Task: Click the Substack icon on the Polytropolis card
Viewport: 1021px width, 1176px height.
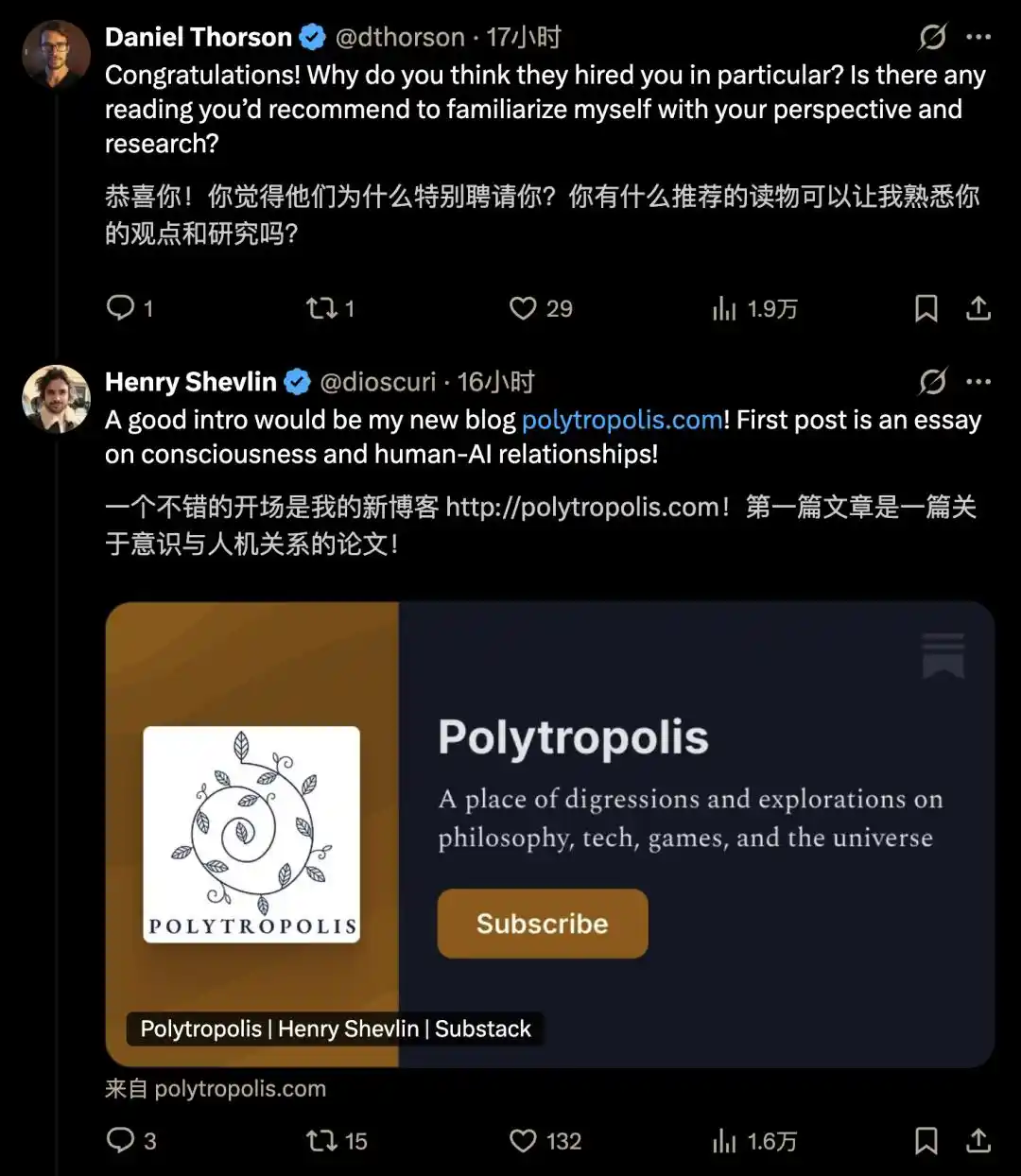Action: (x=941, y=654)
